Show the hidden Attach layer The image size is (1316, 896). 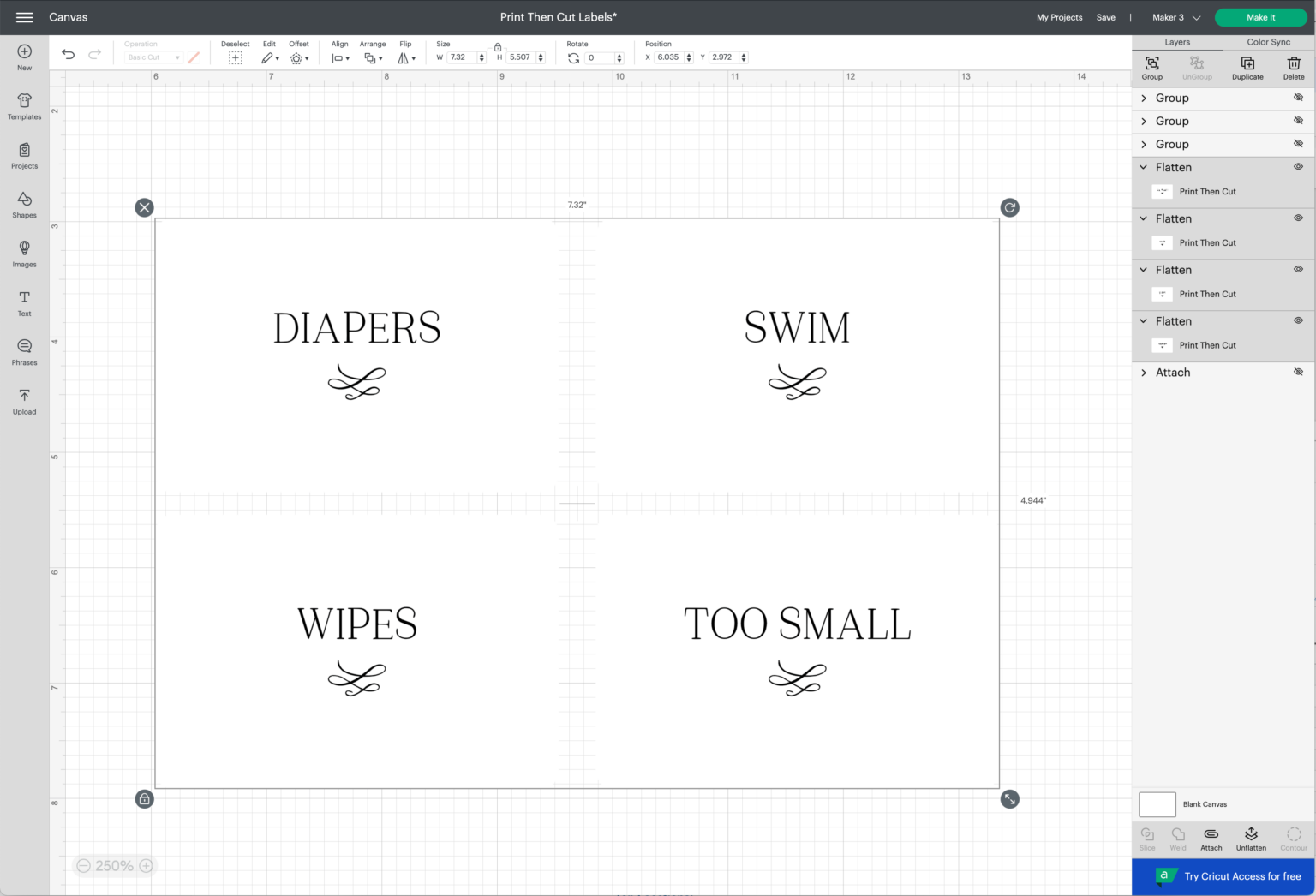click(x=1298, y=372)
